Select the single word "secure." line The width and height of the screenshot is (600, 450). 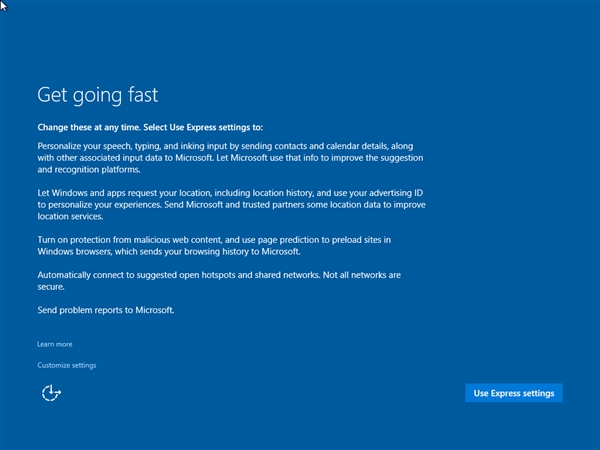[x=51, y=286]
